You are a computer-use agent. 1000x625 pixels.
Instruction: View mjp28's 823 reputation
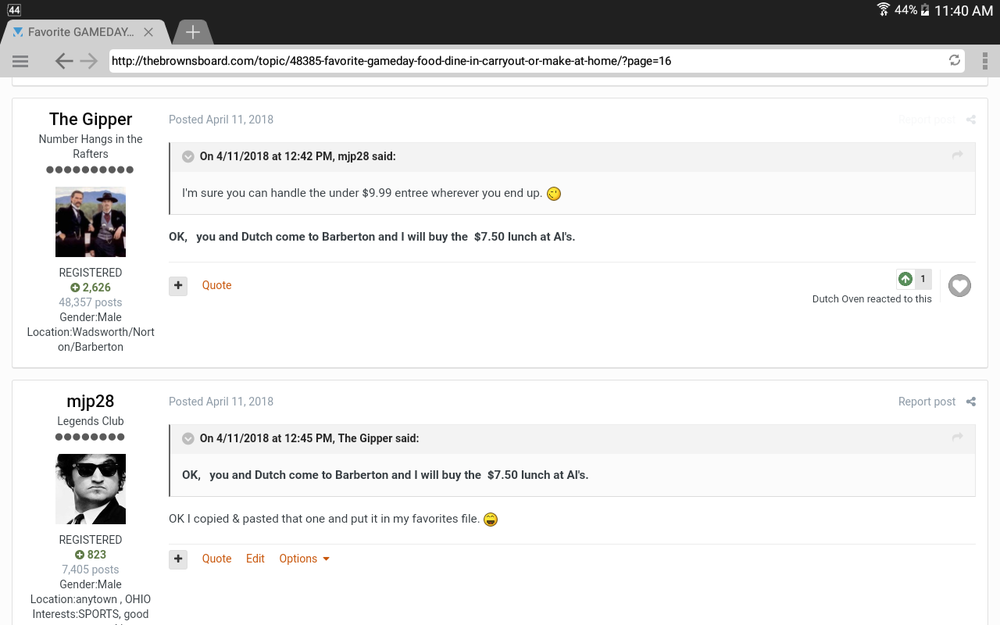coord(91,555)
